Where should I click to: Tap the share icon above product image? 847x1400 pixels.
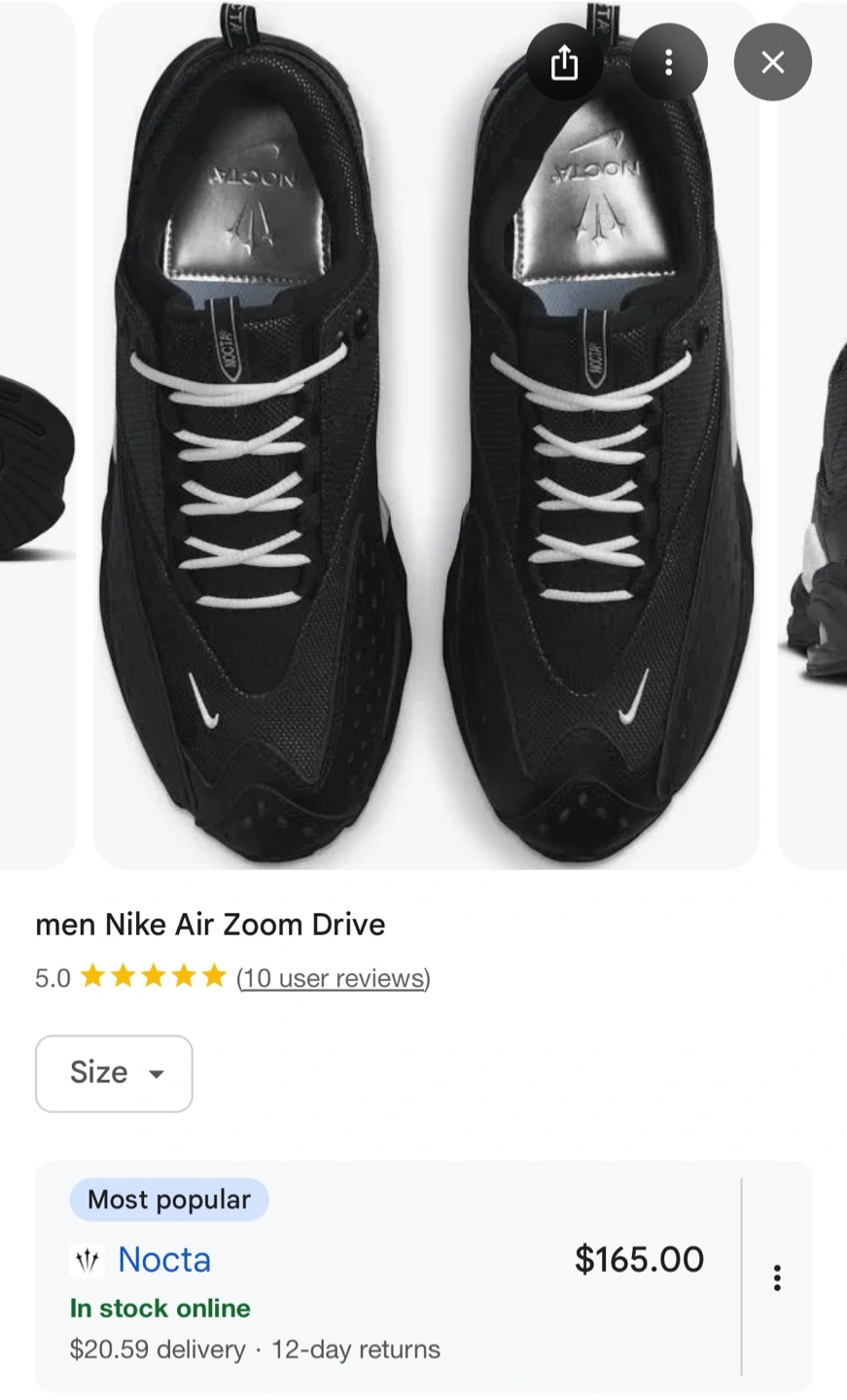564,62
